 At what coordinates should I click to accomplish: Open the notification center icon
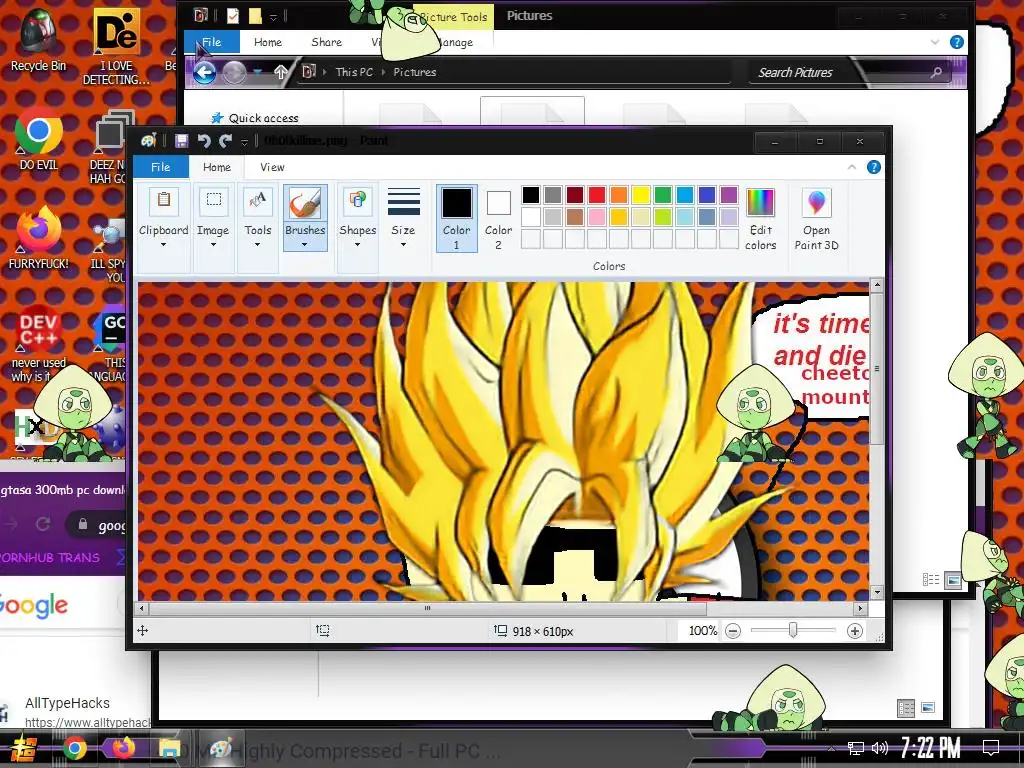pos(991,747)
